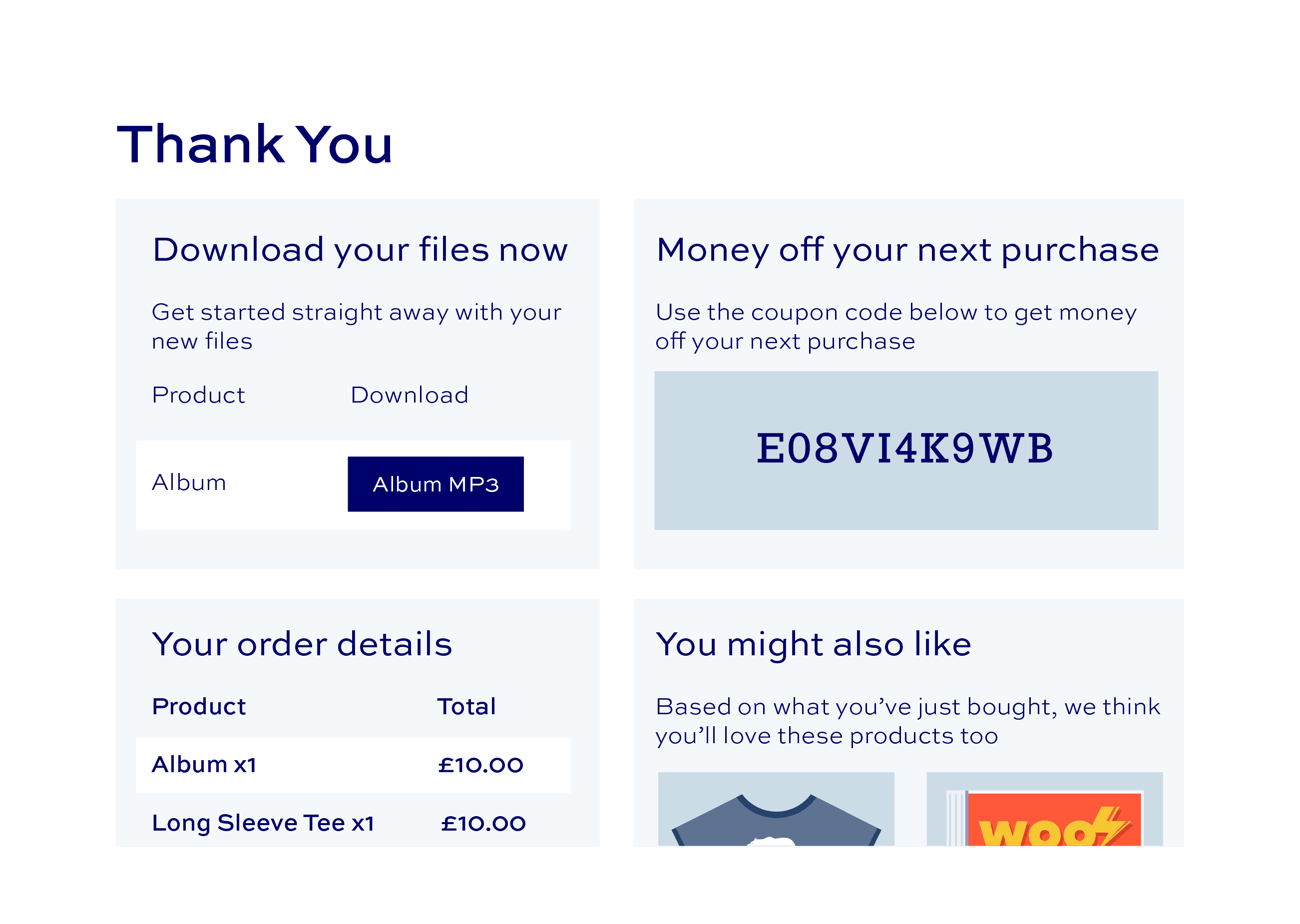Screen dimensions: 1300x924
Task: Click the Thank You page heading
Action: tap(254, 144)
